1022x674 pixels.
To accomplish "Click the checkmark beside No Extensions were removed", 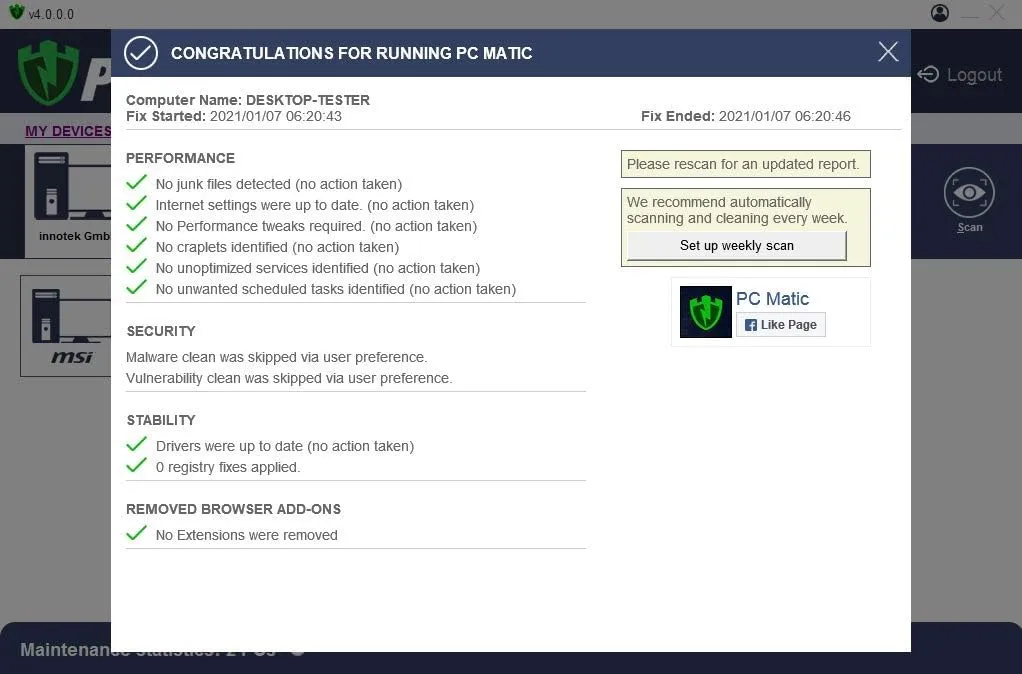I will coord(136,533).
